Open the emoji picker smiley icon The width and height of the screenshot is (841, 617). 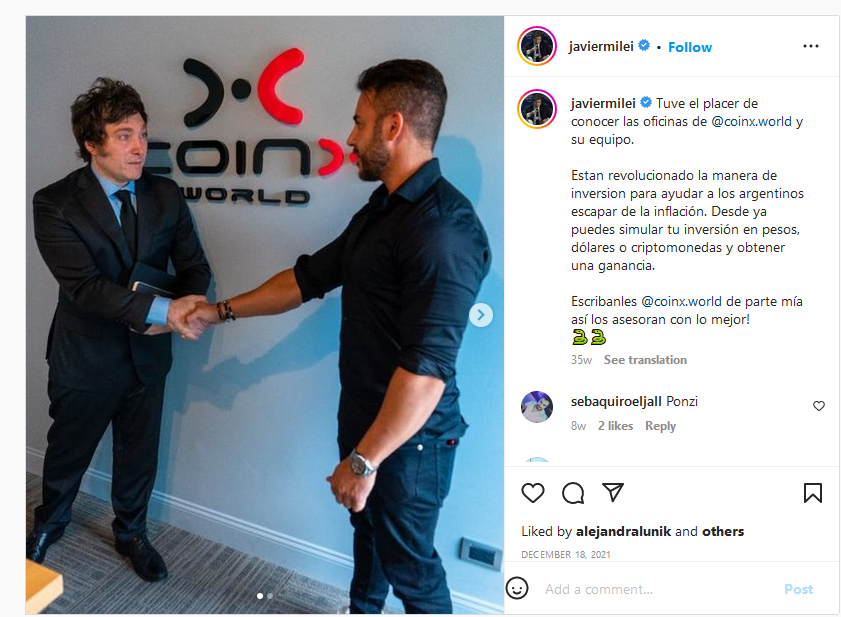[x=517, y=588]
